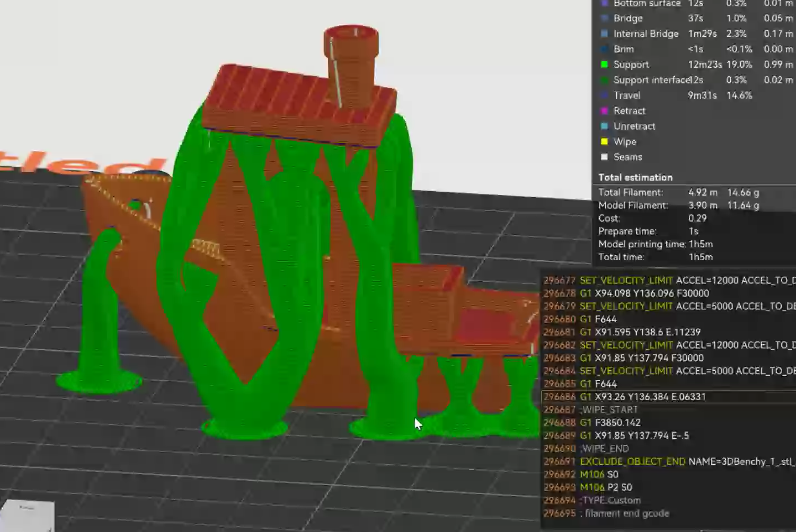Click the Total estimation heading
Screen dimensions: 796x532
[635, 178]
